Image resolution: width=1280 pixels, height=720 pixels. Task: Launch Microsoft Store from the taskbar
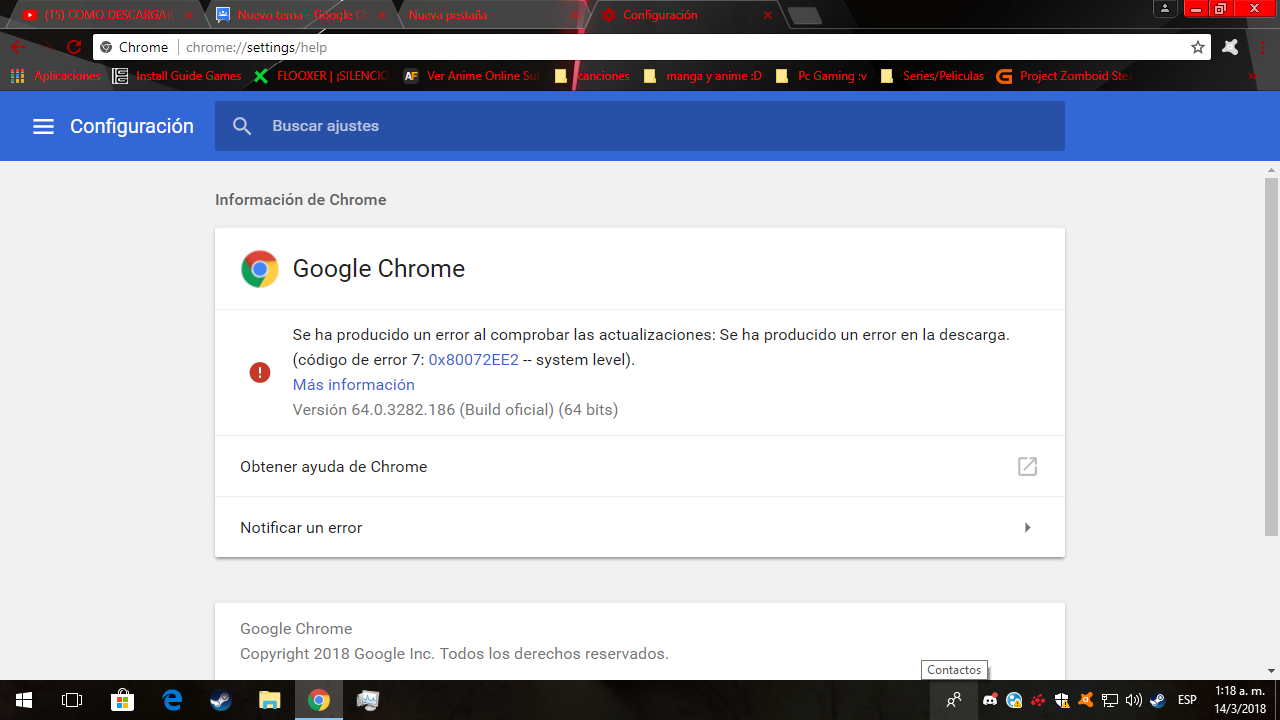click(x=122, y=700)
